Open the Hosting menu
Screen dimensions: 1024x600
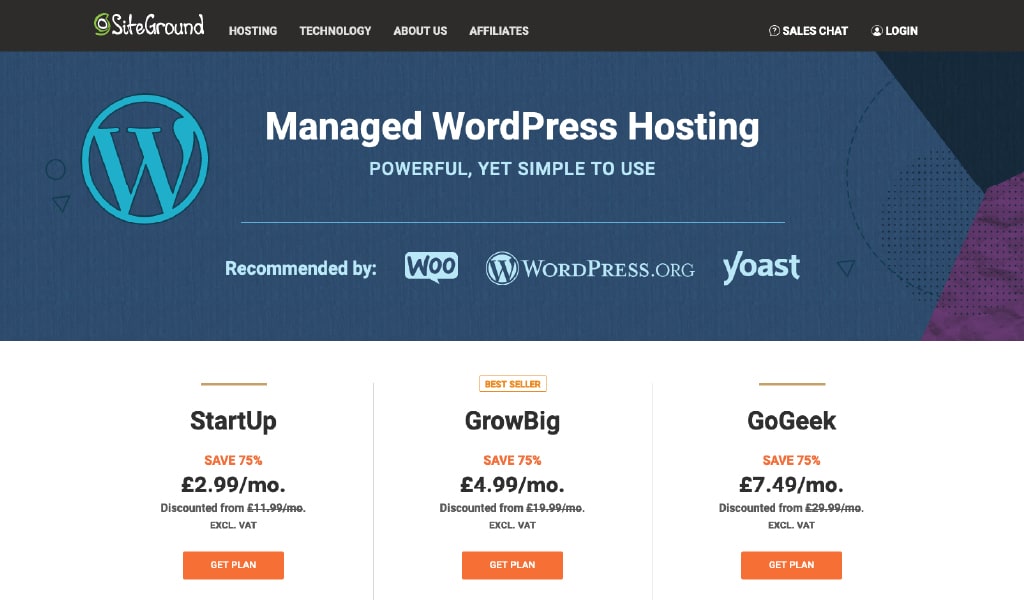pos(253,31)
